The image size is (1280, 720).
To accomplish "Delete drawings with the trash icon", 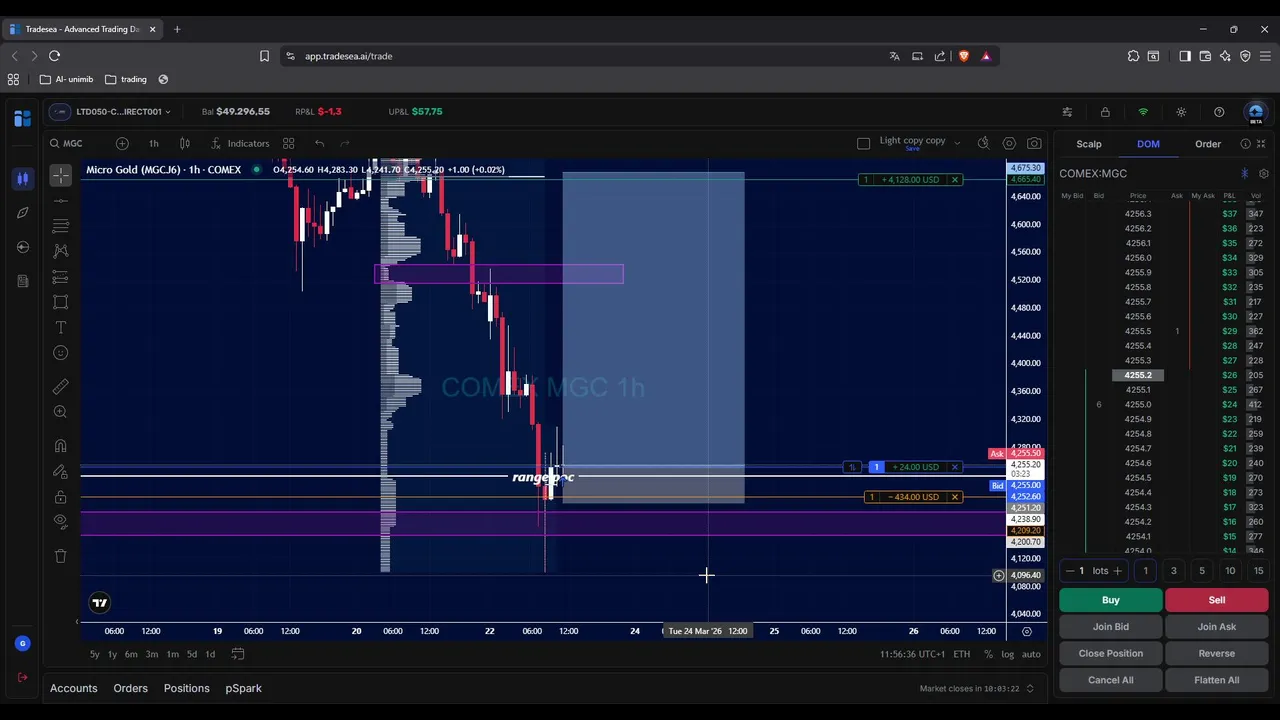I will click(61, 556).
